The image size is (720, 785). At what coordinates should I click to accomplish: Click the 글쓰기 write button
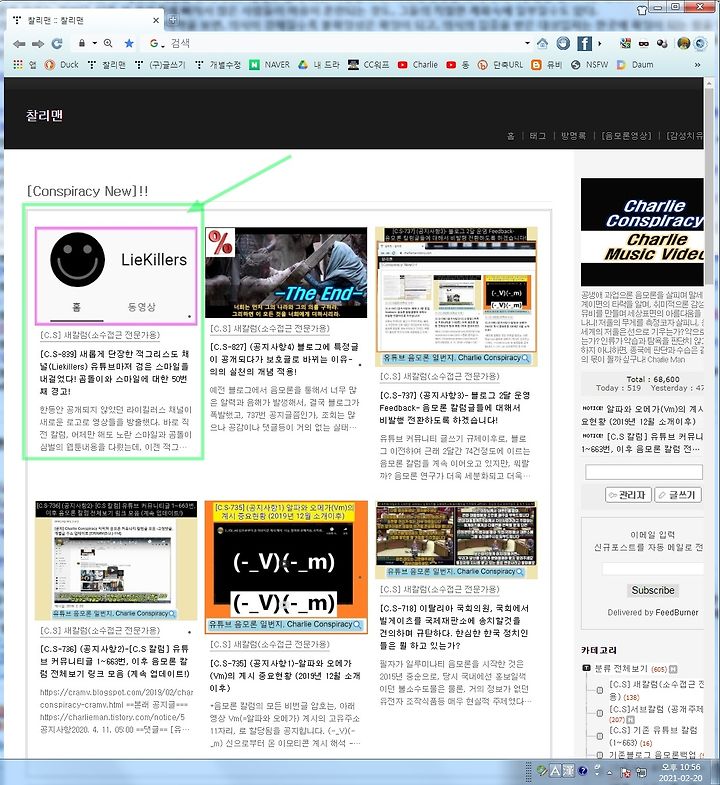point(678,495)
